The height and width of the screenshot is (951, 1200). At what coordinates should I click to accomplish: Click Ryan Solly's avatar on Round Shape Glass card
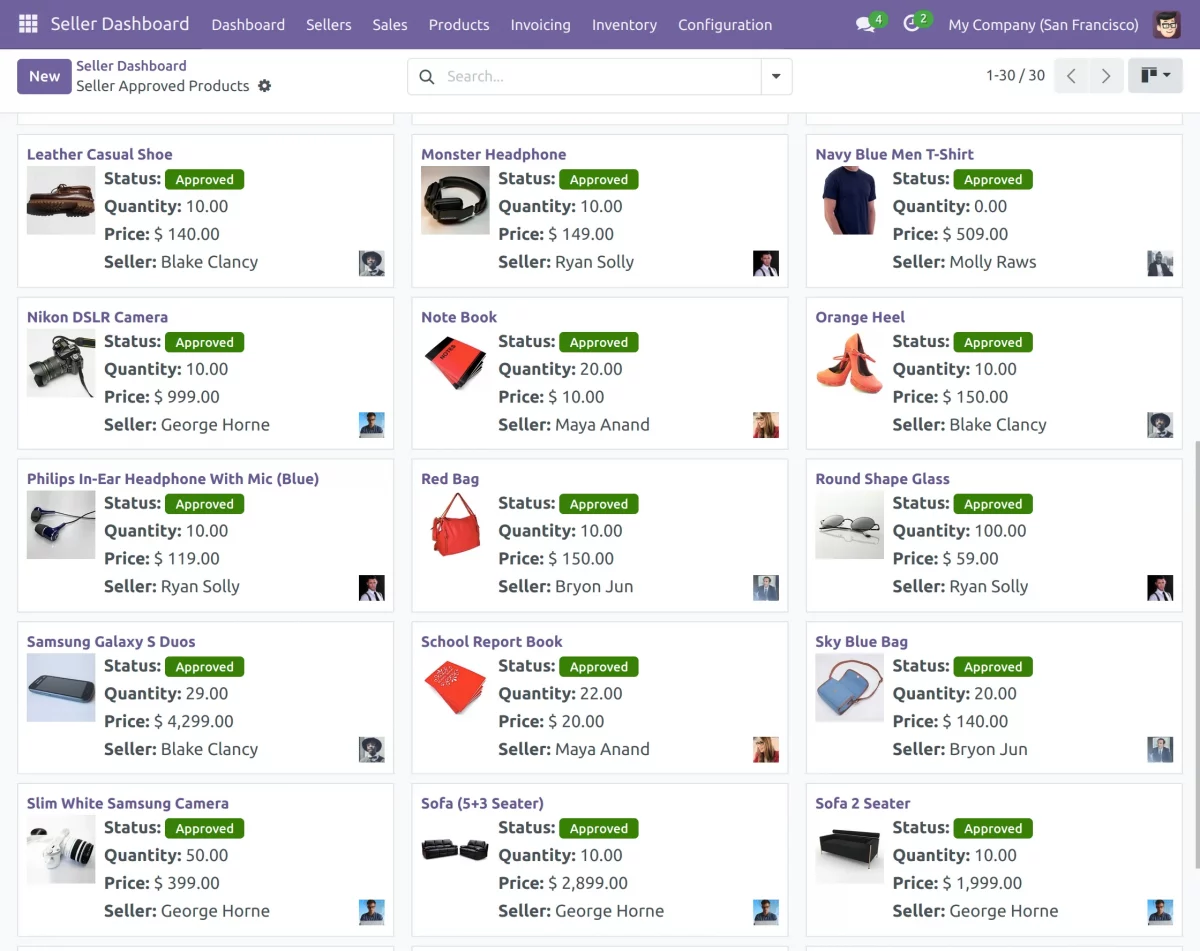(1160, 588)
